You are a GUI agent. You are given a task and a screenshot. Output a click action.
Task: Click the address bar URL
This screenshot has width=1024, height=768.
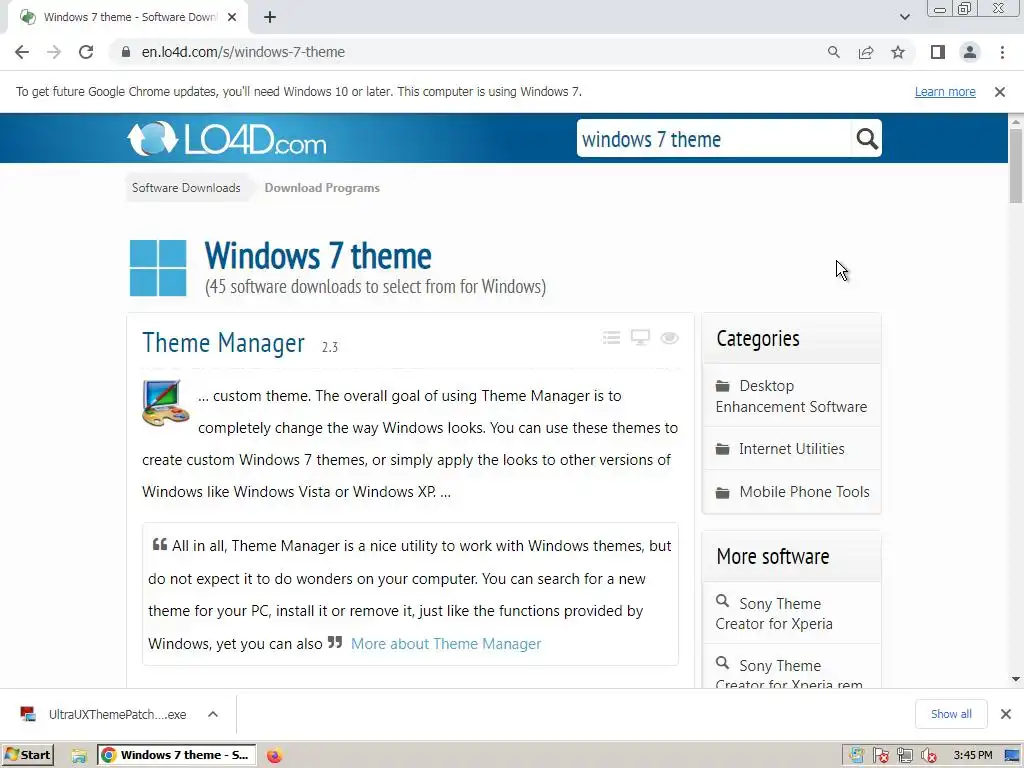(x=243, y=52)
